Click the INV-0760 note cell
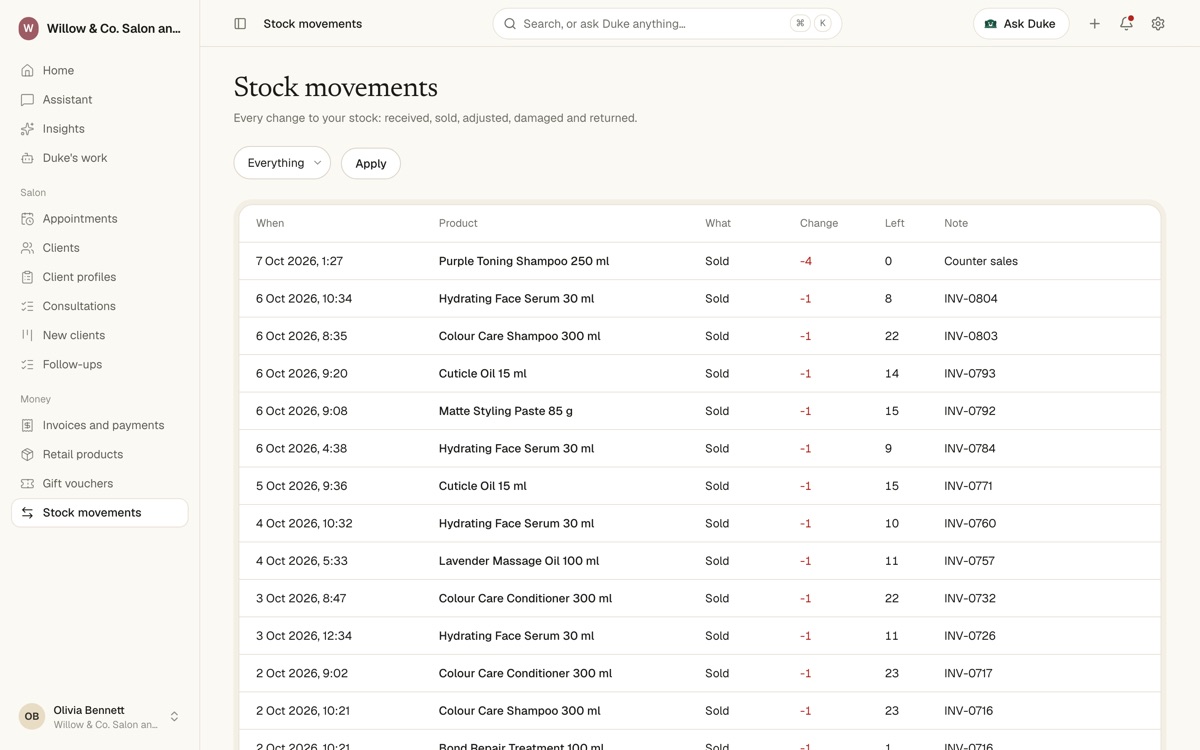 [x=970, y=524]
